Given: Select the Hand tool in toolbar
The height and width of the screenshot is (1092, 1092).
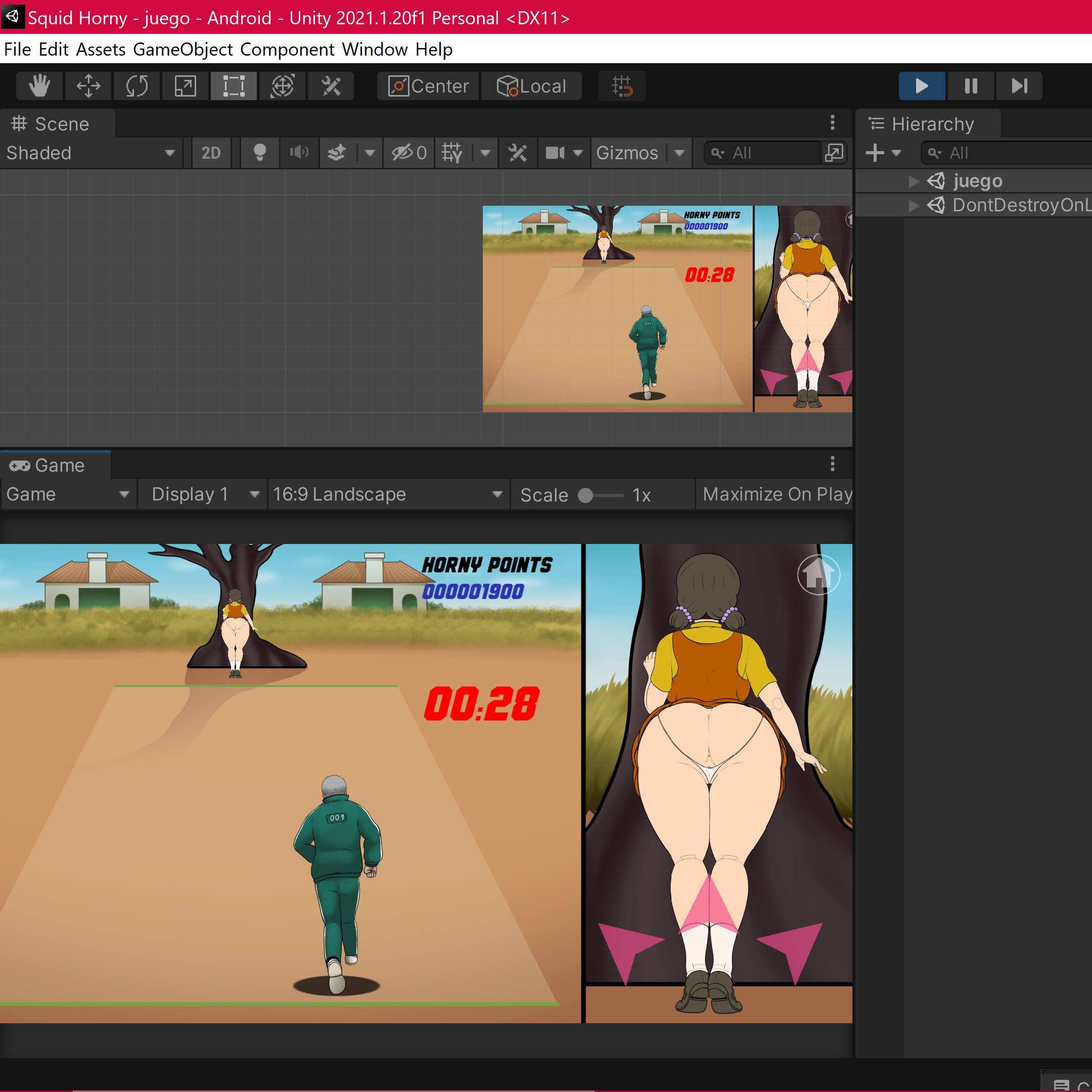Looking at the screenshot, I should pyautogui.click(x=39, y=86).
